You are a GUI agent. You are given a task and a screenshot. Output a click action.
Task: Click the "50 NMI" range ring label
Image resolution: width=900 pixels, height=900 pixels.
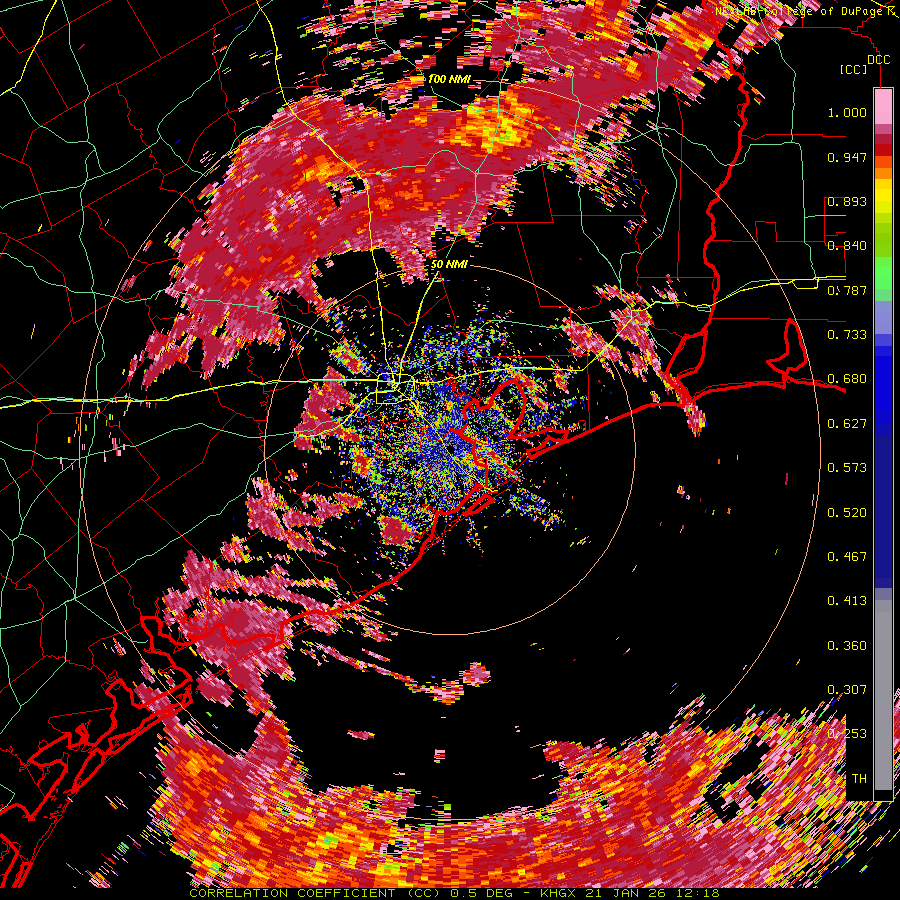pyautogui.click(x=449, y=264)
